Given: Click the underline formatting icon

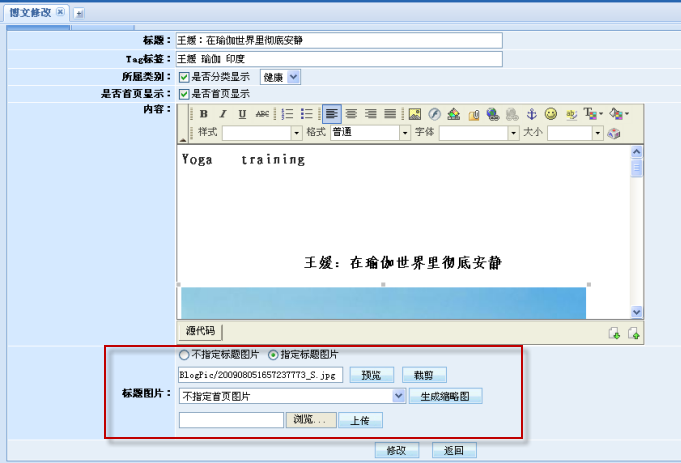Looking at the screenshot, I should 242,114.
